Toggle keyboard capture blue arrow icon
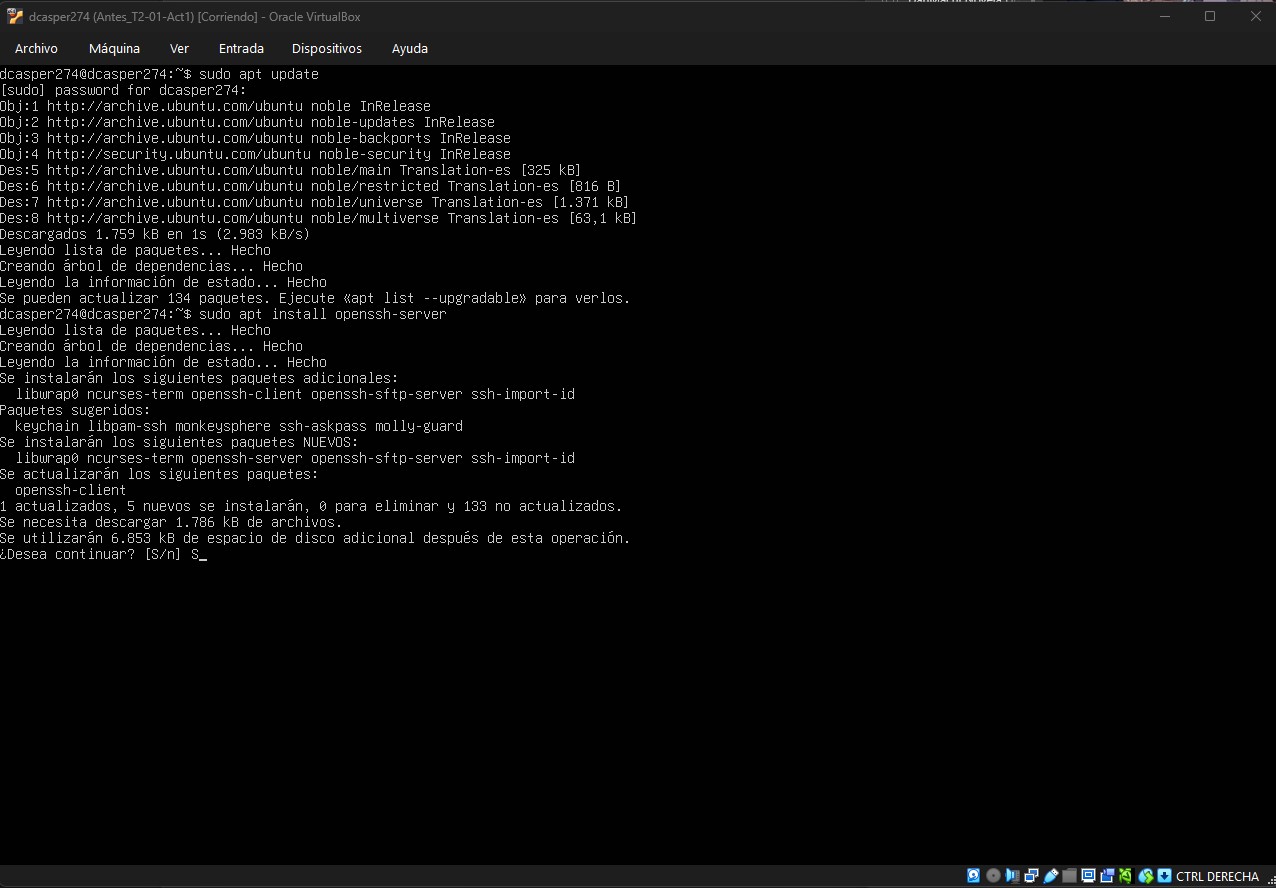 click(x=1165, y=876)
